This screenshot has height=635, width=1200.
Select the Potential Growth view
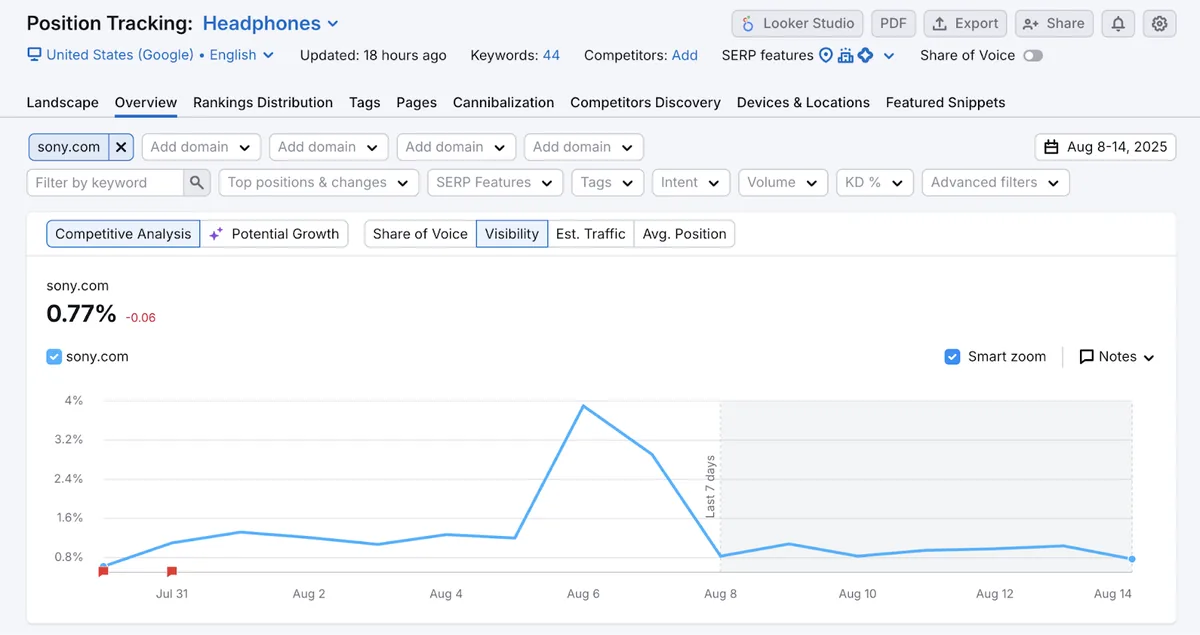(275, 234)
